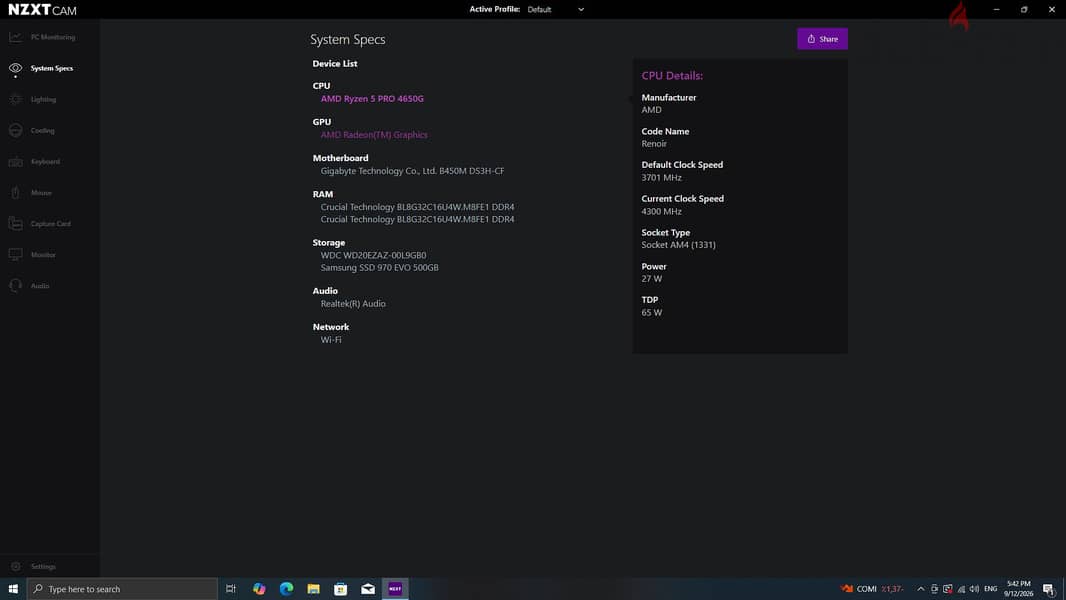Click the Realtek(R) Audio entry
This screenshot has height=600, width=1066.
click(x=353, y=304)
